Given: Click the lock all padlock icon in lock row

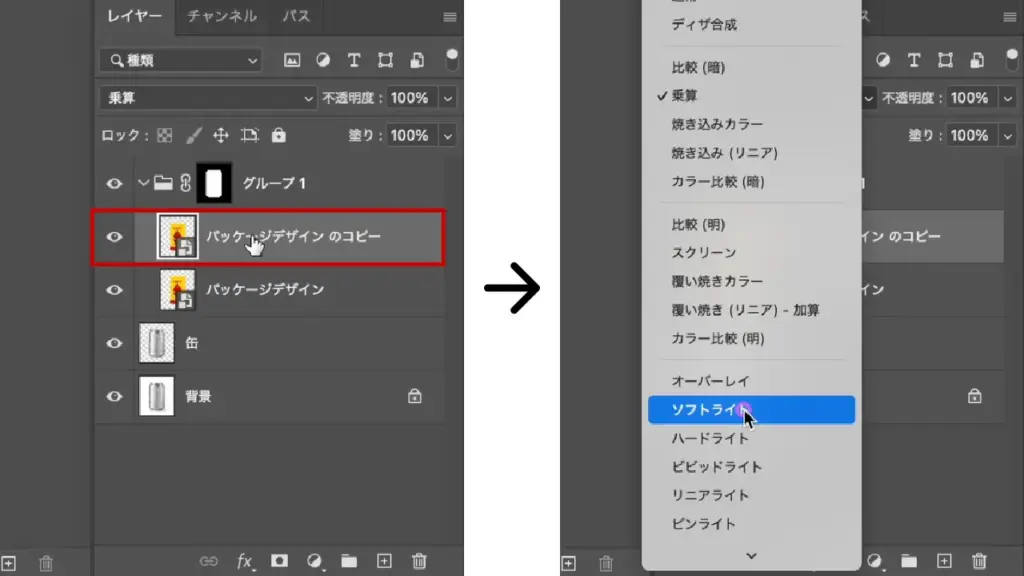Looking at the screenshot, I should click(279, 135).
